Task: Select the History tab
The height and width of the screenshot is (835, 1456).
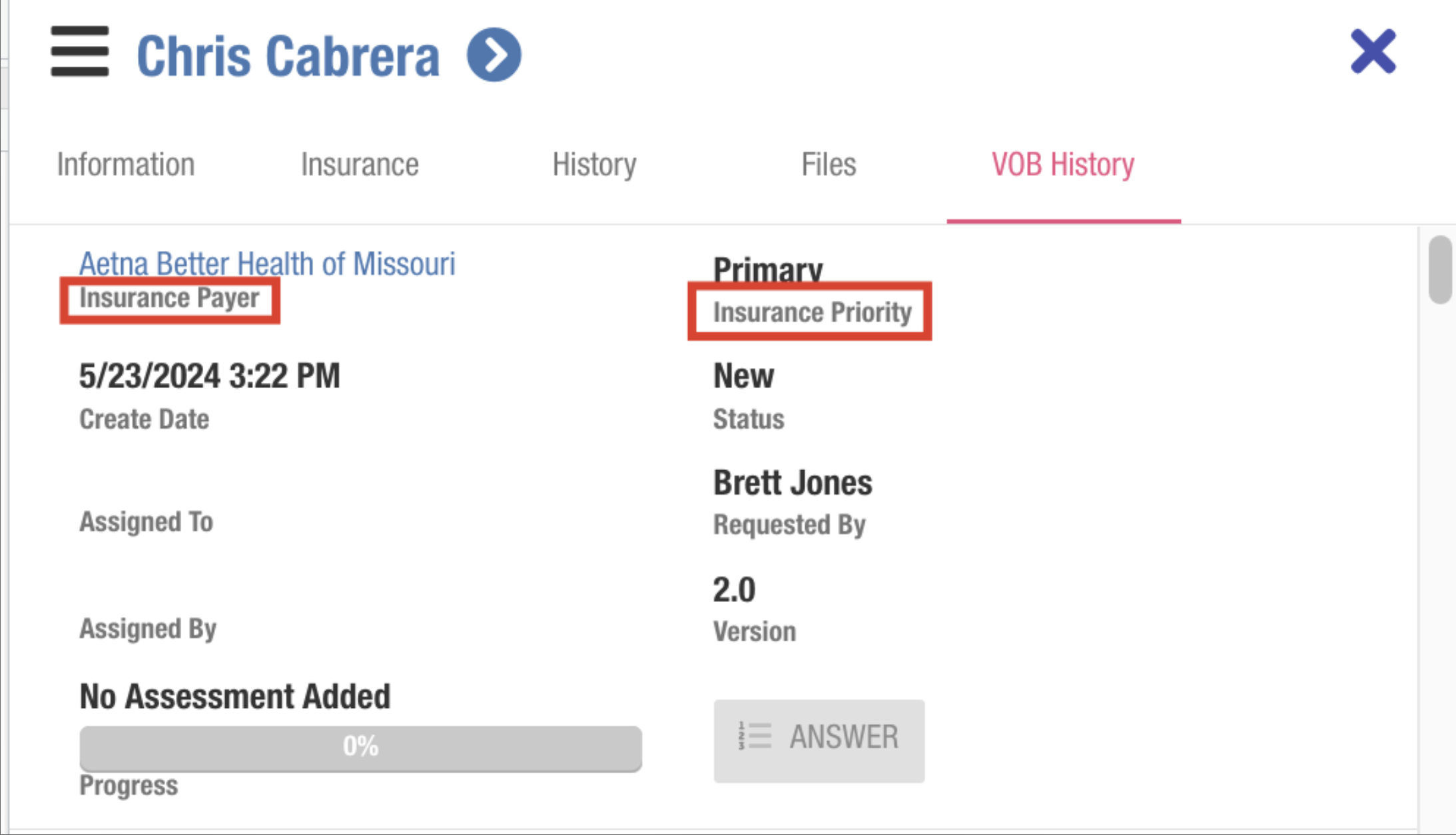Action: coord(594,164)
